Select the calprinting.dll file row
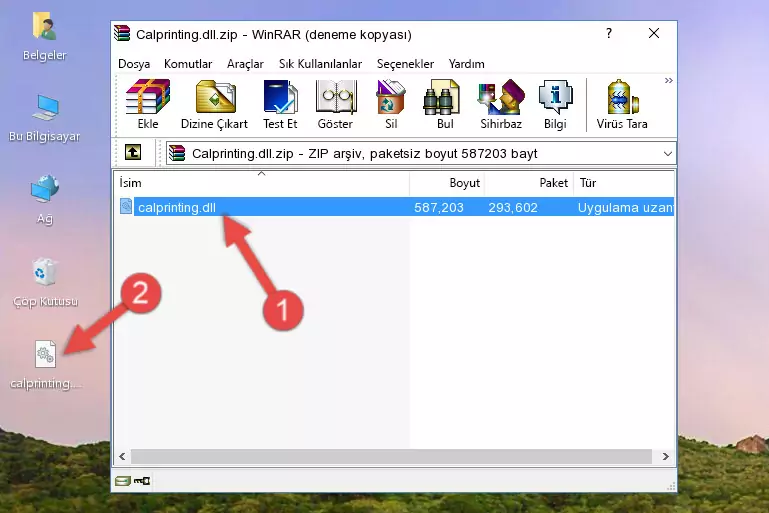Image resolution: width=769 pixels, height=513 pixels. (x=395, y=207)
